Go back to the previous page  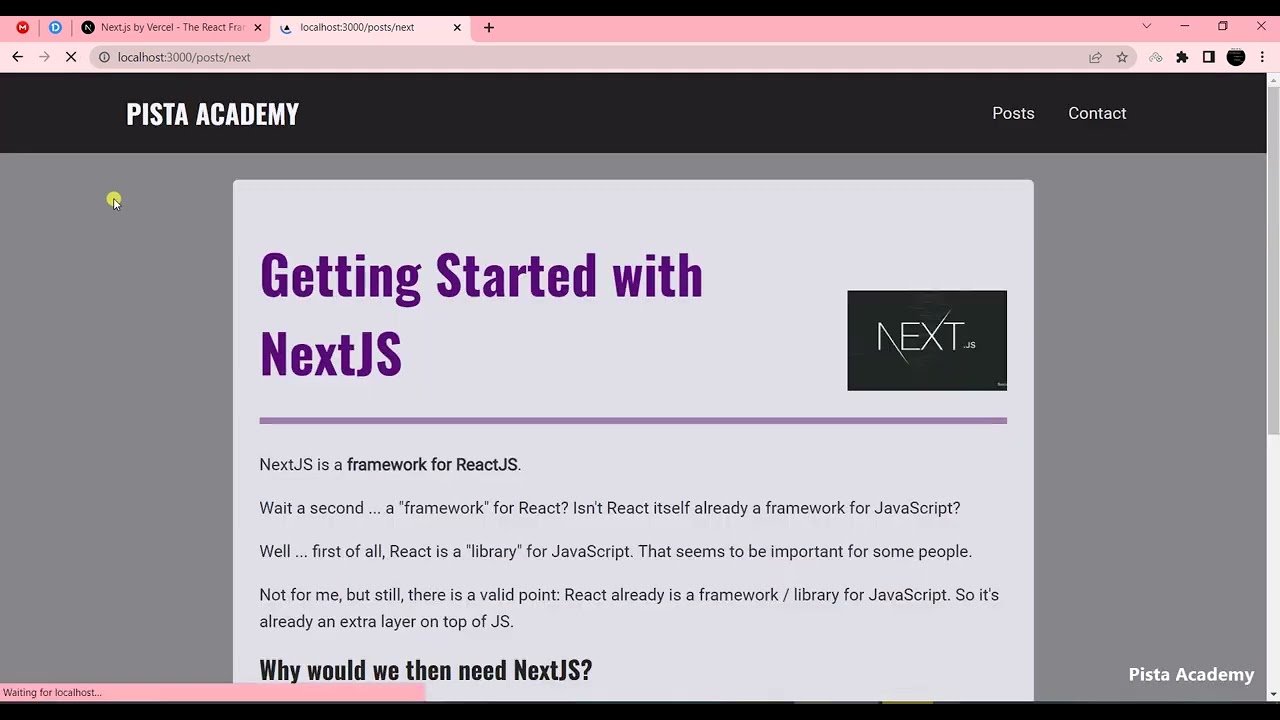tap(18, 57)
